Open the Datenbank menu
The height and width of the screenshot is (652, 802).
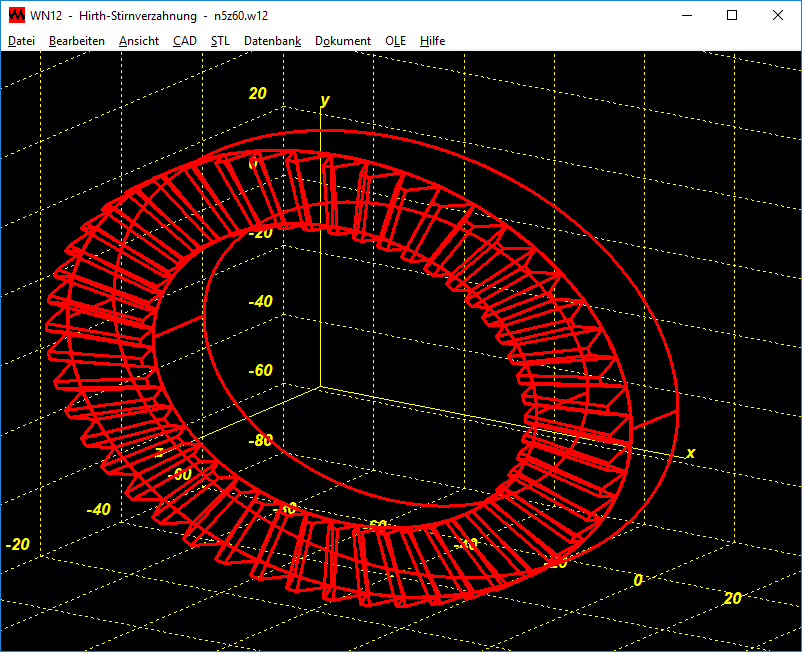(x=272, y=41)
